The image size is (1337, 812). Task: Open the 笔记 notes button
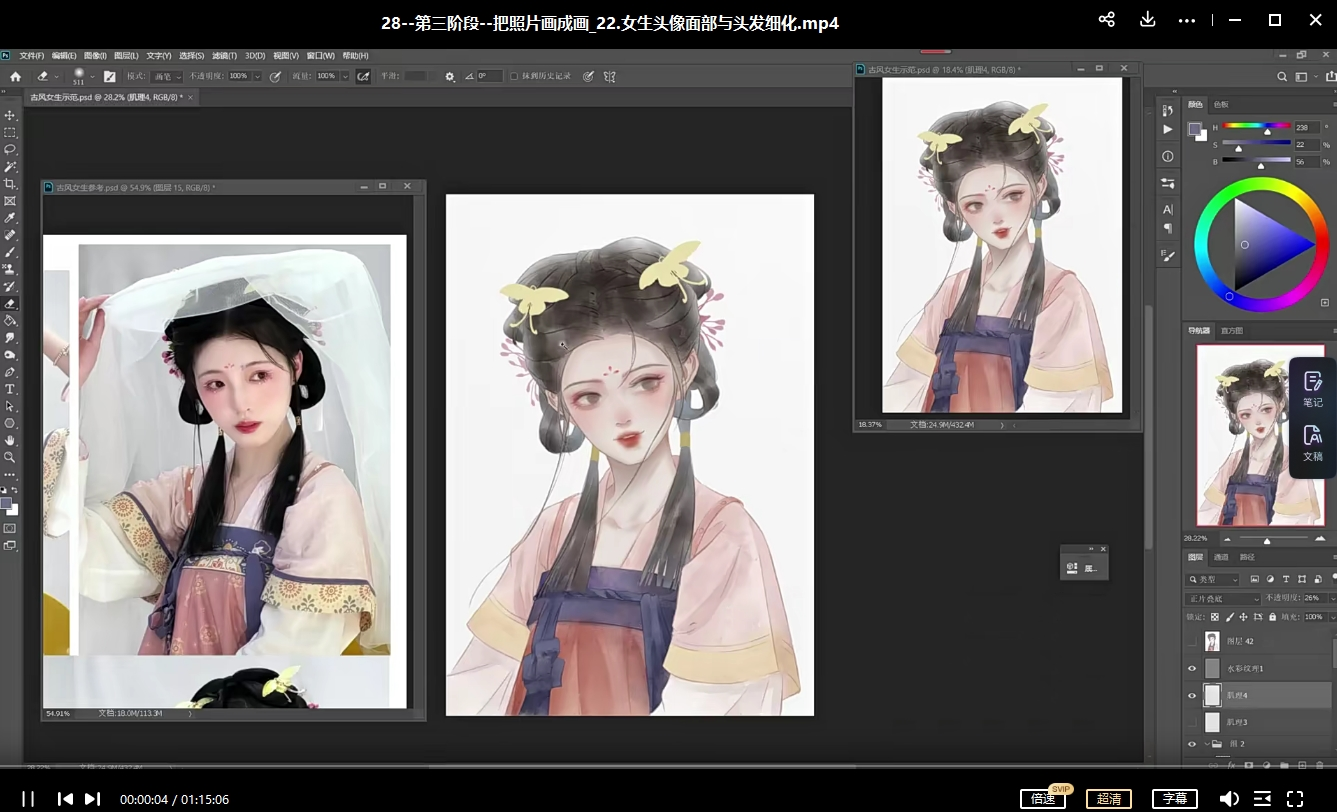point(1313,389)
